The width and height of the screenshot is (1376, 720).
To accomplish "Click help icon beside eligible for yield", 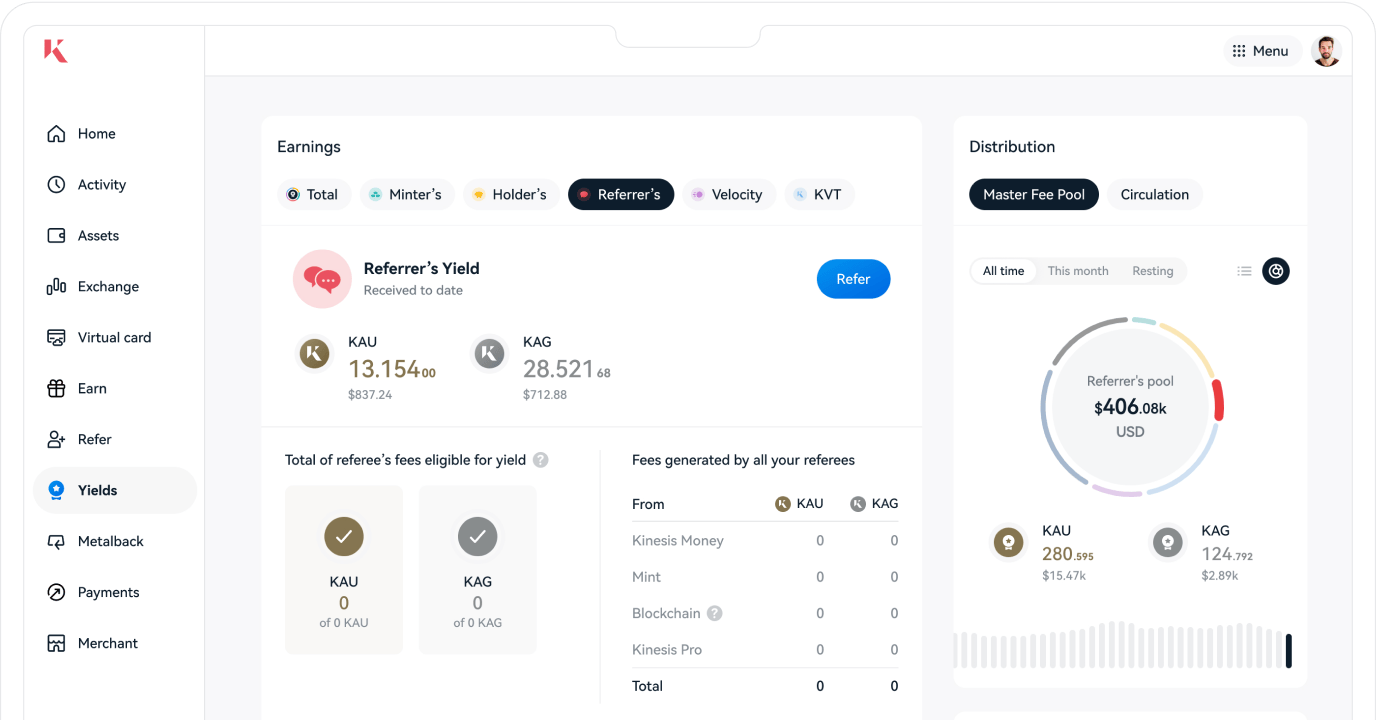I will pyautogui.click(x=540, y=460).
